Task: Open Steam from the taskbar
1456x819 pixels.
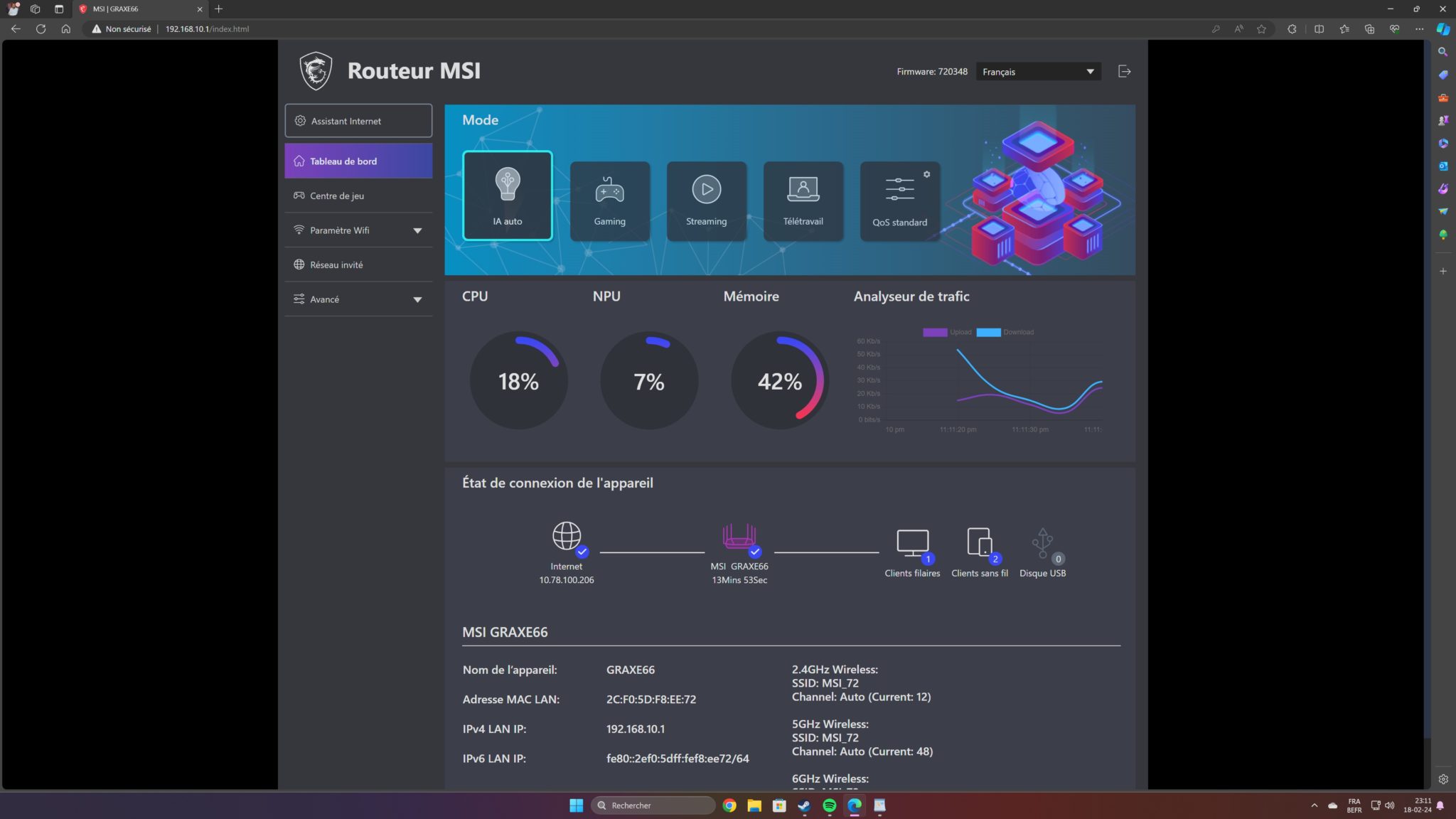Action: (x=804, y=805)
